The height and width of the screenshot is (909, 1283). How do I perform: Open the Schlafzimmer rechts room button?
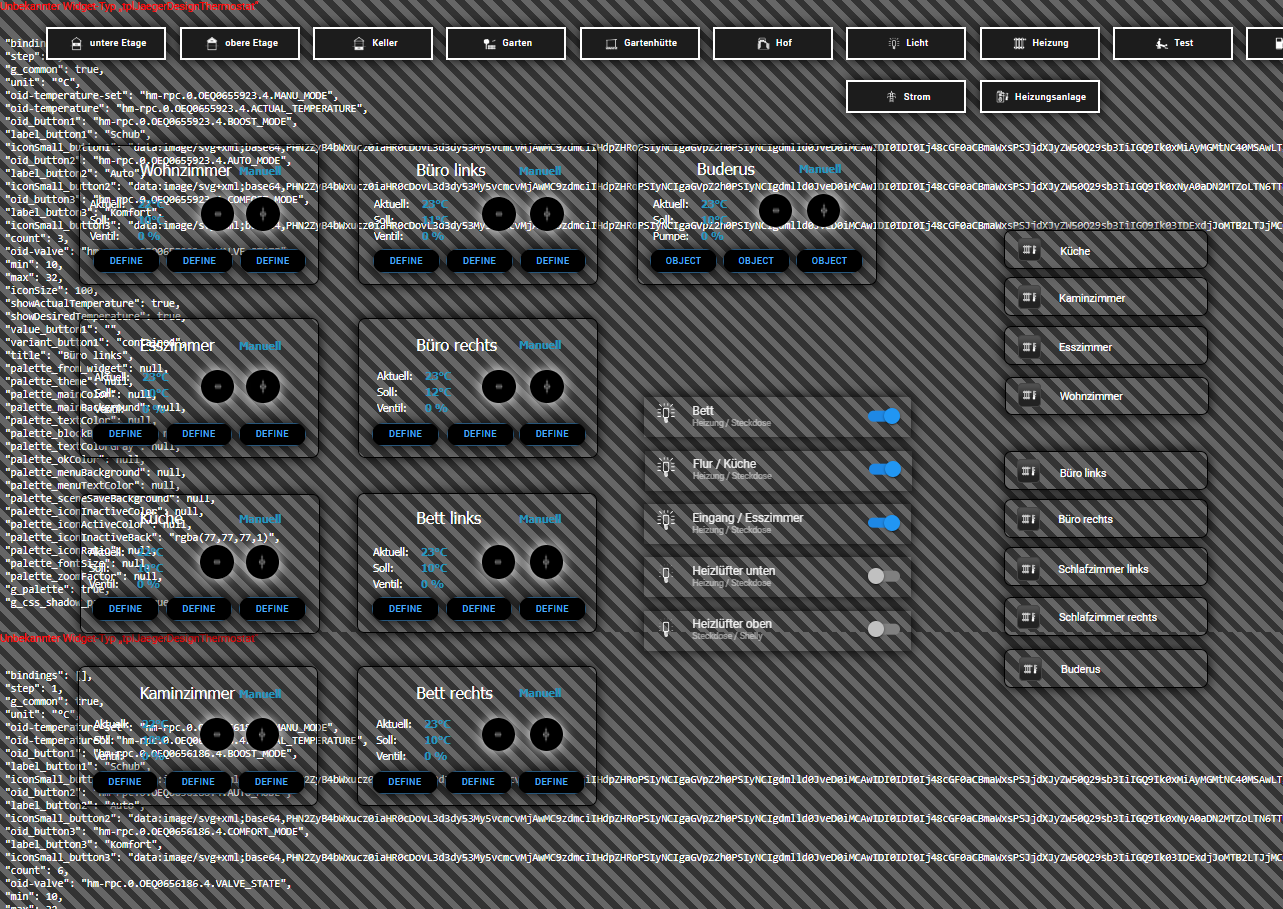[1106, 617]
